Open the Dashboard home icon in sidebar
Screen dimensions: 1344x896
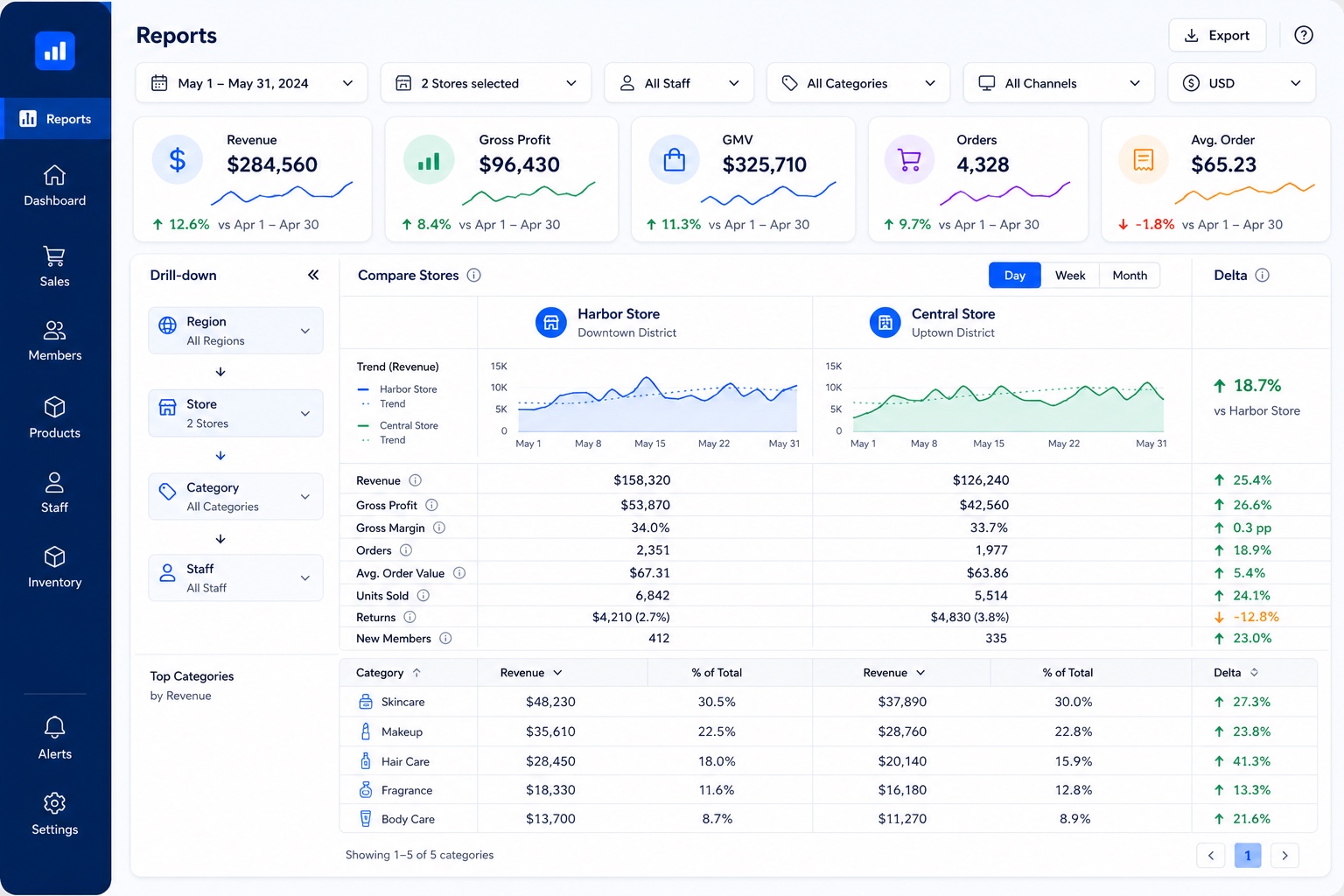54,176
